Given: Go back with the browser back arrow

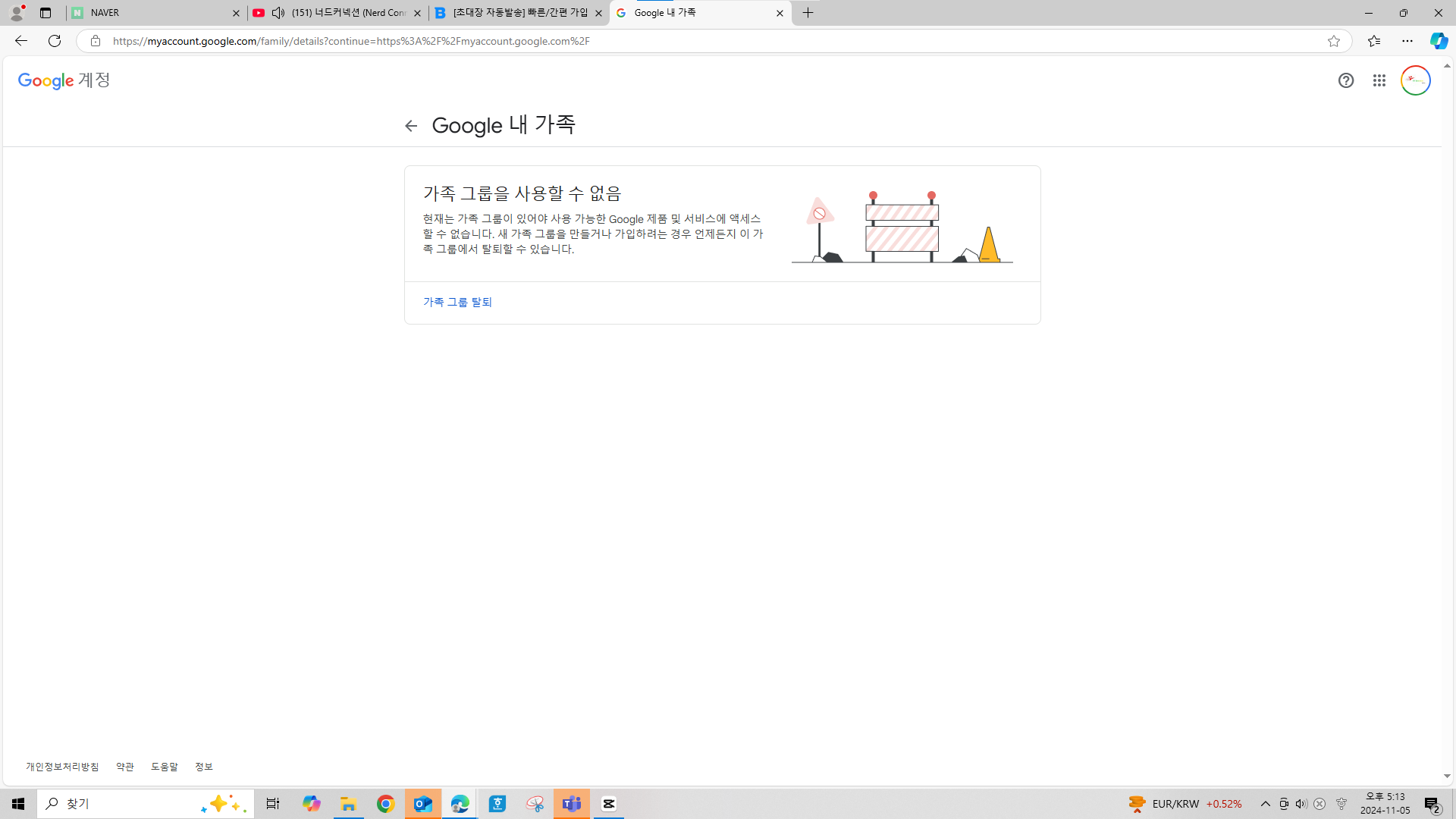Looking at the screenshot, I should 21,41.
